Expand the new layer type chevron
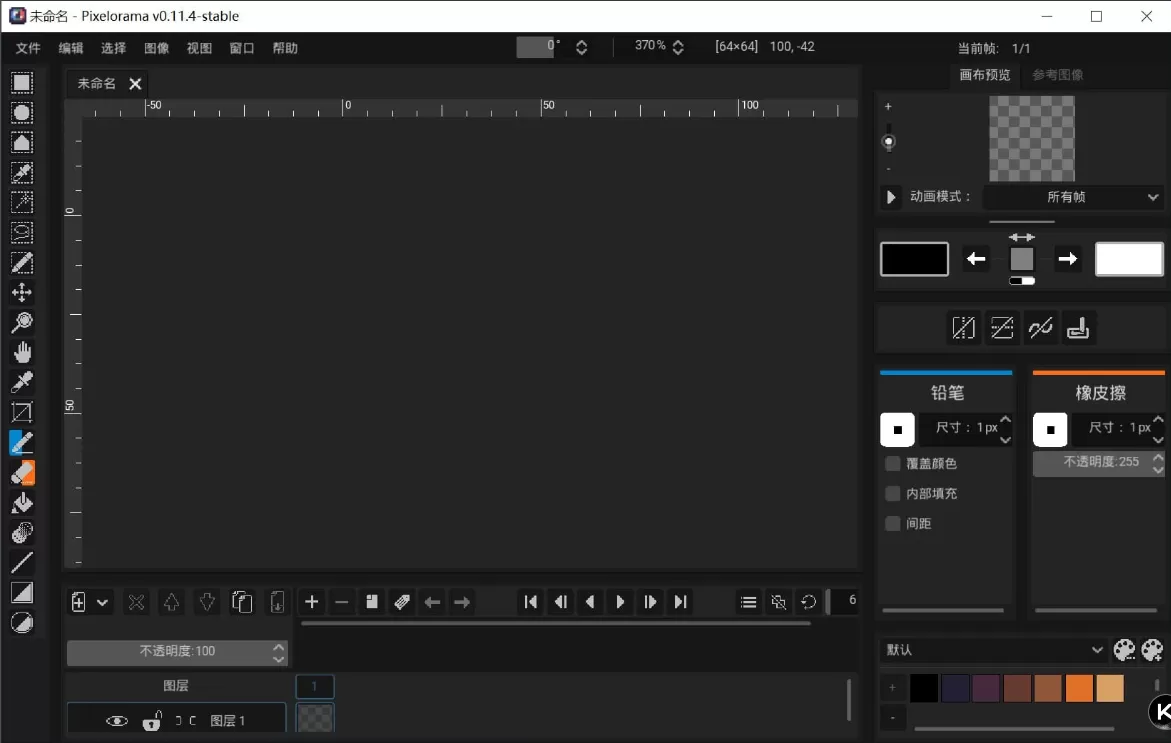 103,601
